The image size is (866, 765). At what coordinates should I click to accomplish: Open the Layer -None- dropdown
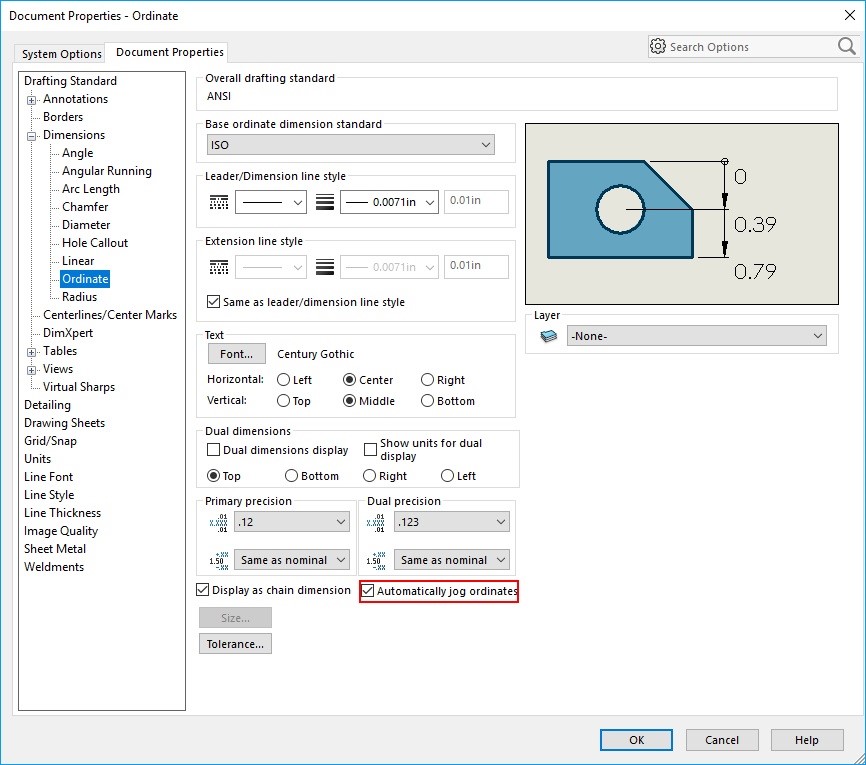tap(697, 336)
